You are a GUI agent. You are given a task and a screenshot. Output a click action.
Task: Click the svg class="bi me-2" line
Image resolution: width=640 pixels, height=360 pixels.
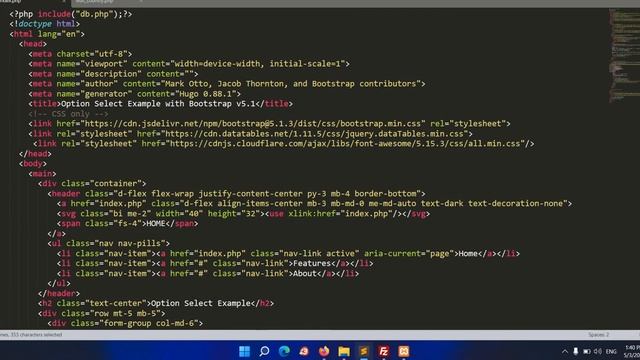243,213
